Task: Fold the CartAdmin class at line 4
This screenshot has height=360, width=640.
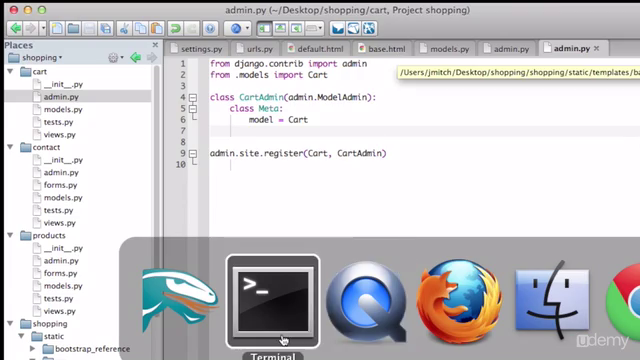Action: coord(193,98)
